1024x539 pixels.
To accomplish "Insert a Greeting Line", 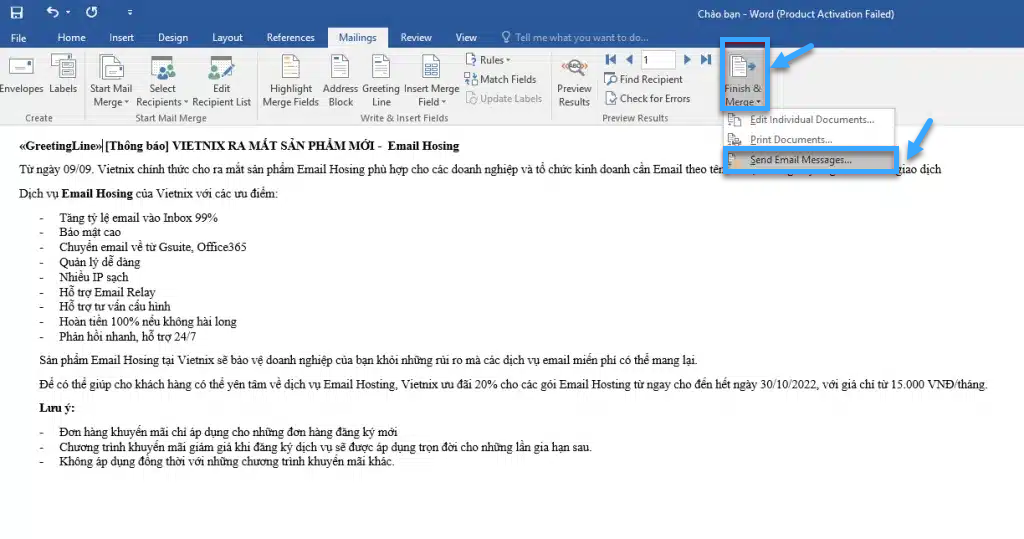I will point(381,82).
